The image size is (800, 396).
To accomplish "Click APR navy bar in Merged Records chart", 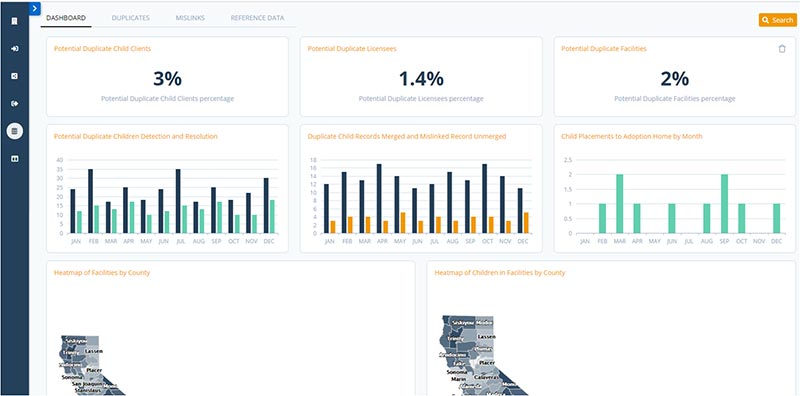I will click(379, 199).
